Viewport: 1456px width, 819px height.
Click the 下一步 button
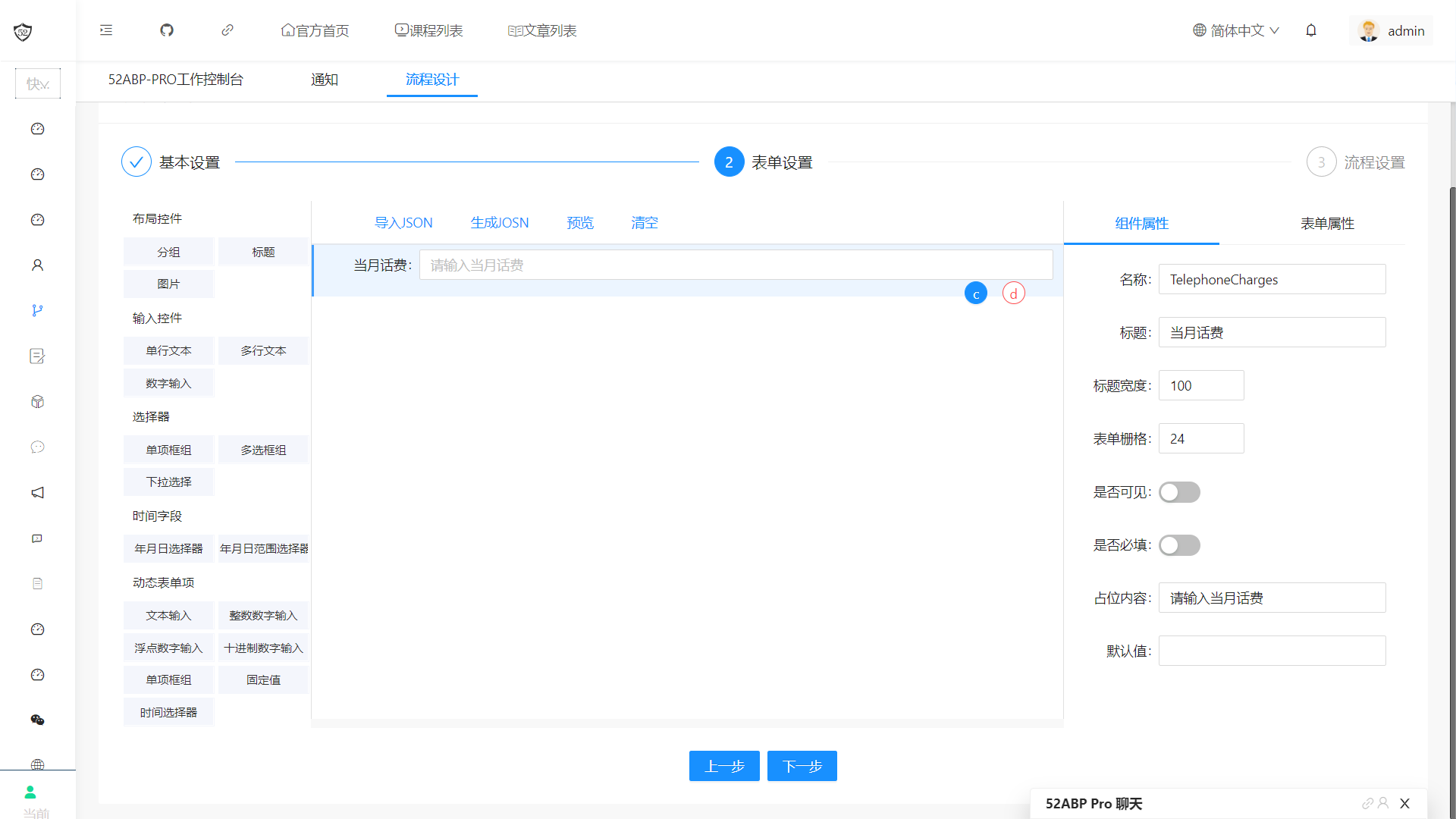click(x=802, y=766)
